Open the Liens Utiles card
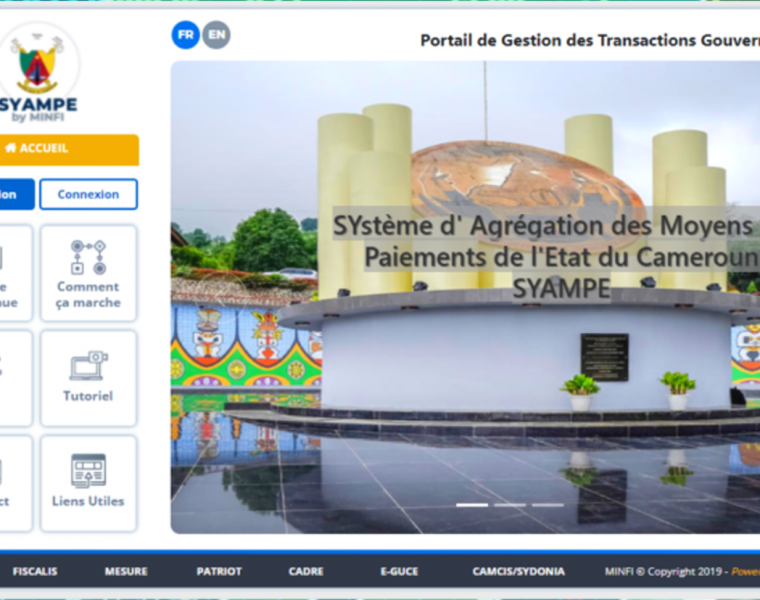Viewport: 760px width, 600px height. point(88,483)
